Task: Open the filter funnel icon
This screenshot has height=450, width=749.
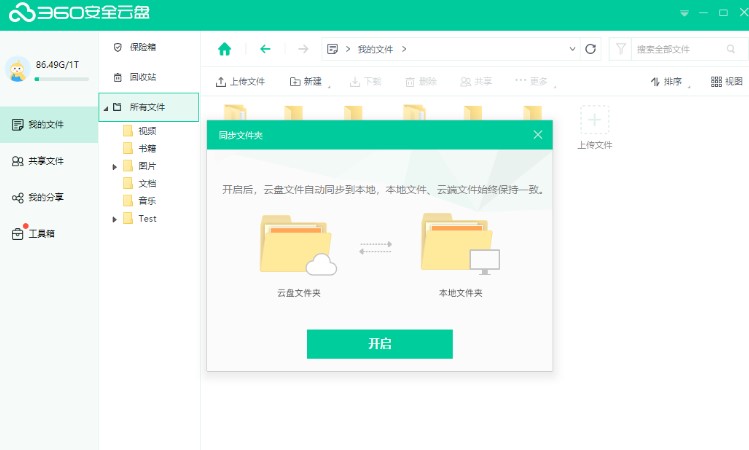Action: click(621, 49)
